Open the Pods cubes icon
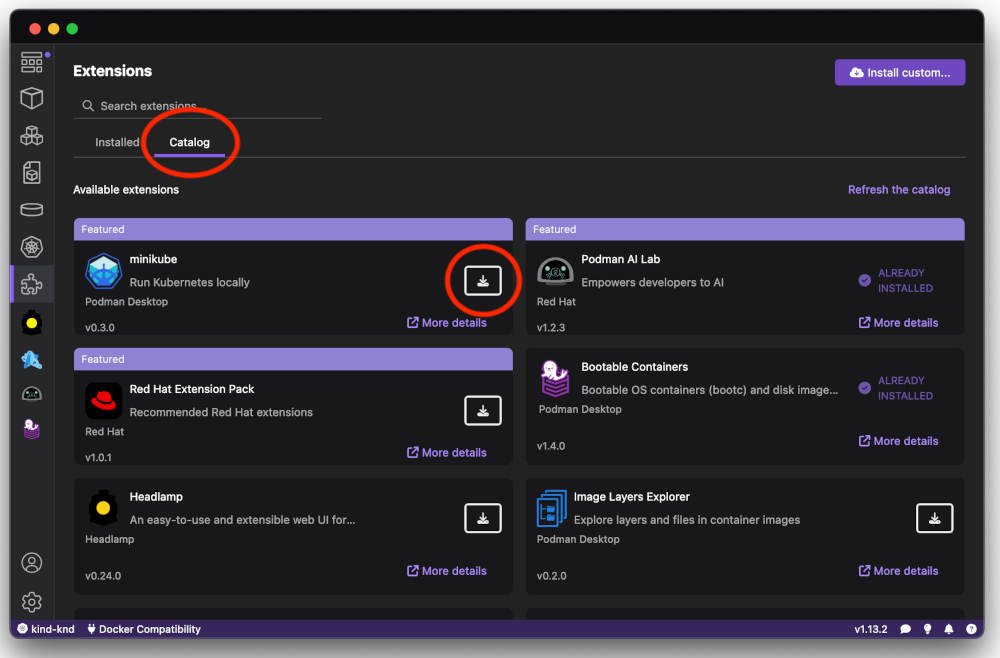Screen dimensions: 1000x658 32,135
